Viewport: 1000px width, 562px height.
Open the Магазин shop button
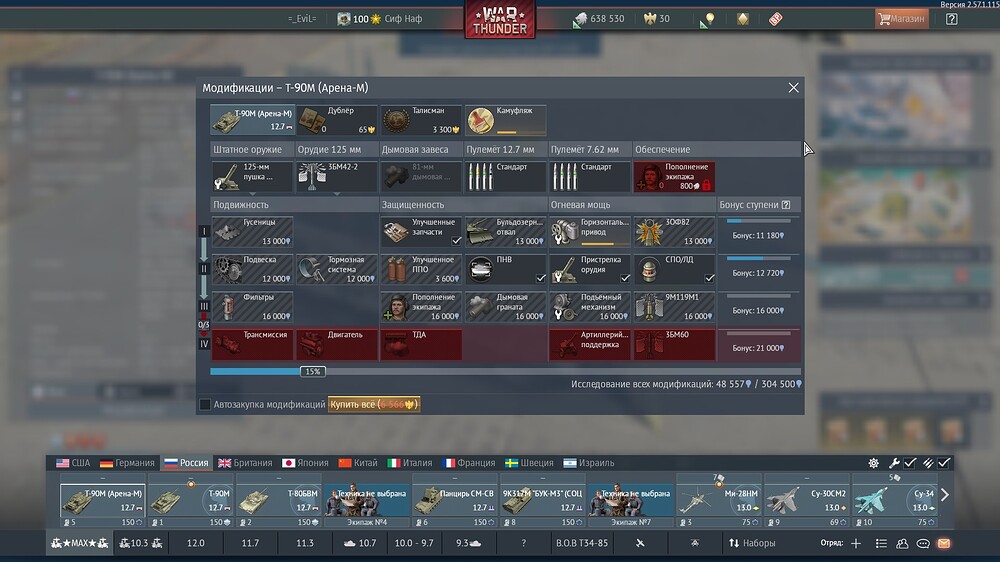902,19
